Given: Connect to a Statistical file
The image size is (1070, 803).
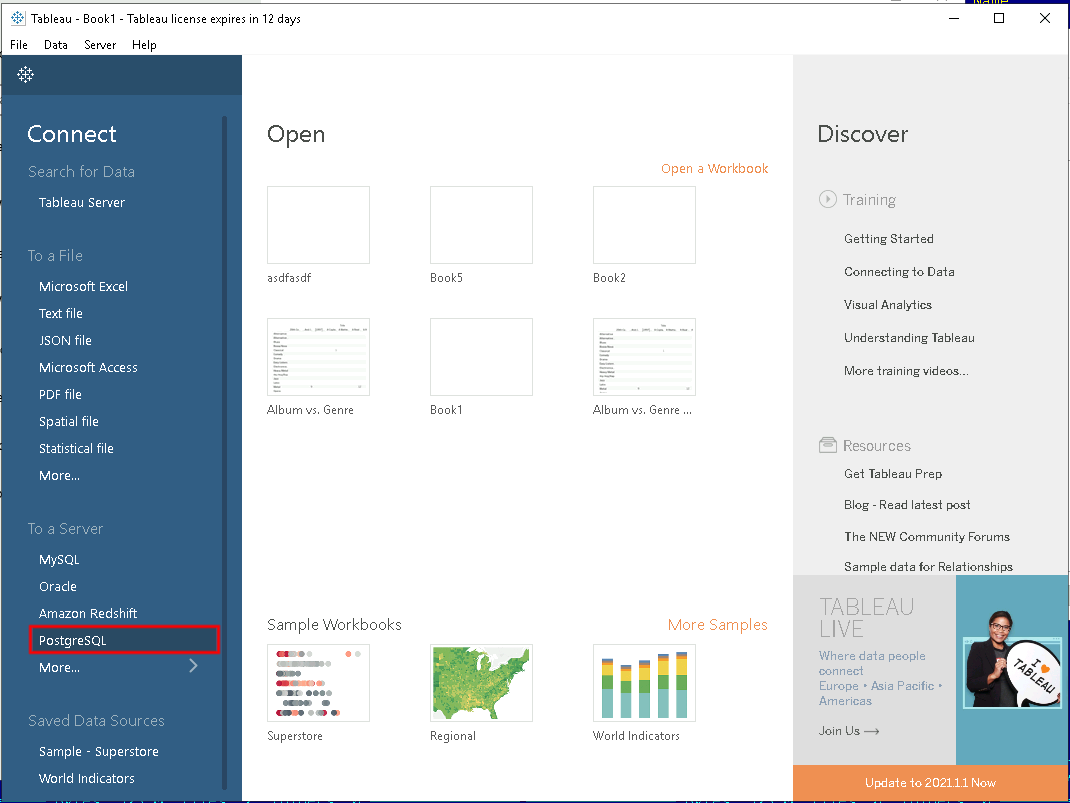Looking at the screenshot, I should click(76, 448).
